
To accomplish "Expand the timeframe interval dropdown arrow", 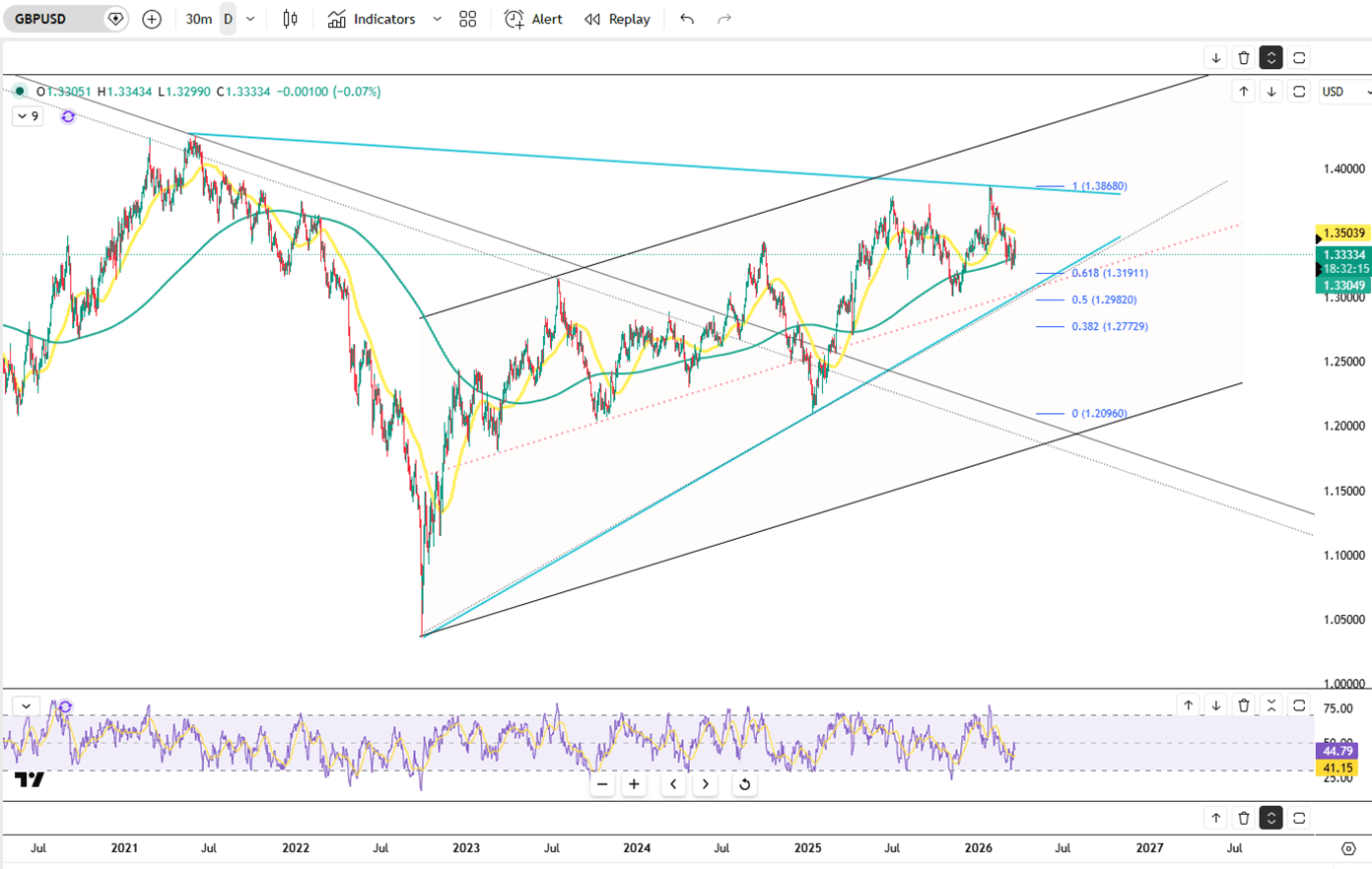I will click(250, 19).
